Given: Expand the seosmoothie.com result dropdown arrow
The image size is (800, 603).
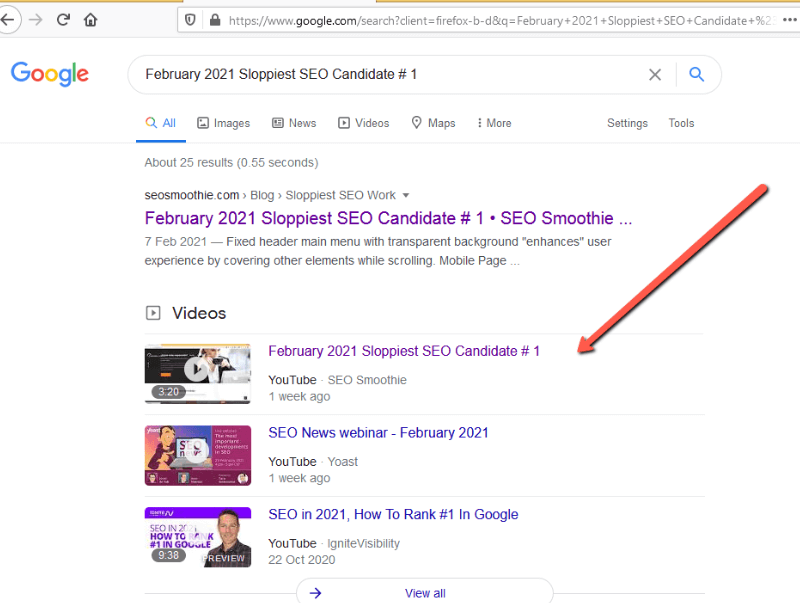Looking at the screenshot, I should [x=405, y=195].
